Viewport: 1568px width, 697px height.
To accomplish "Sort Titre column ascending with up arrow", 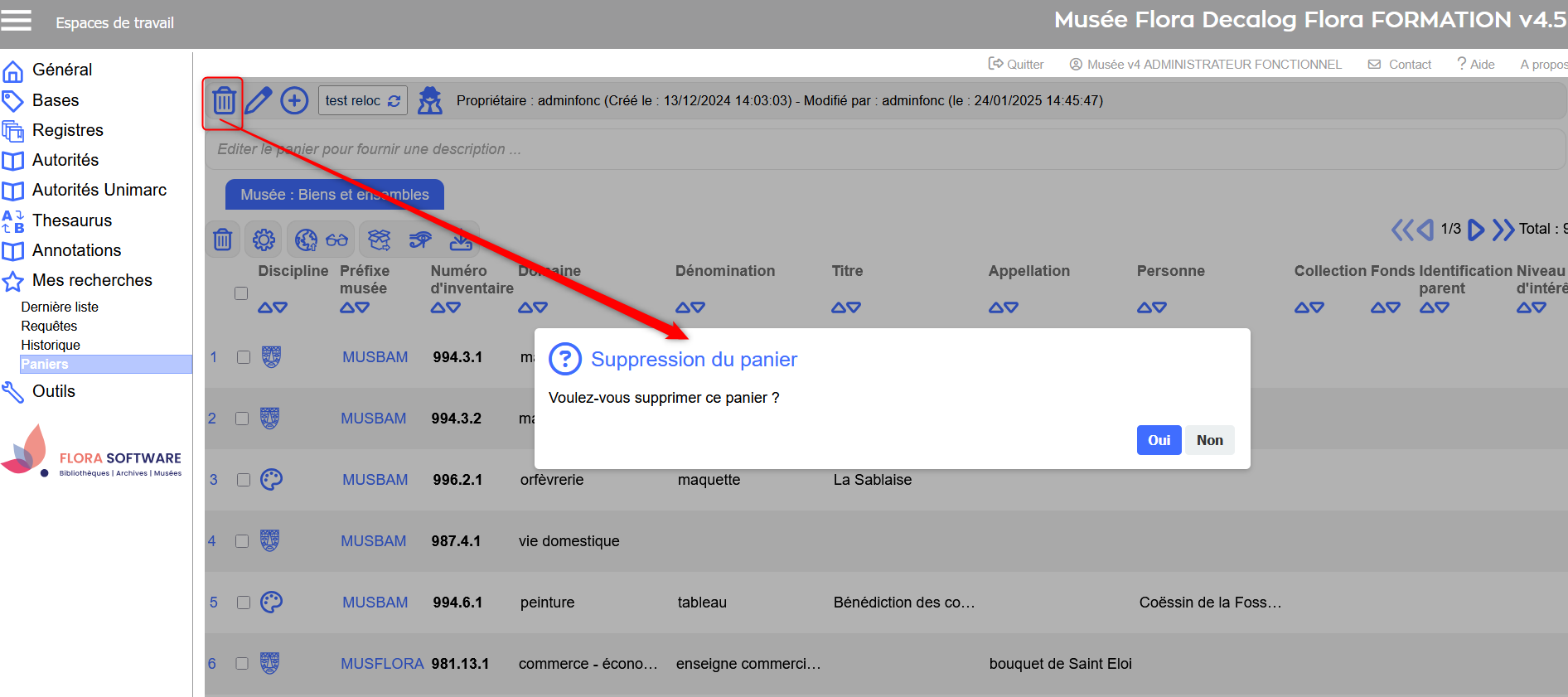I will pyautogui.click(x=839, y=307).
